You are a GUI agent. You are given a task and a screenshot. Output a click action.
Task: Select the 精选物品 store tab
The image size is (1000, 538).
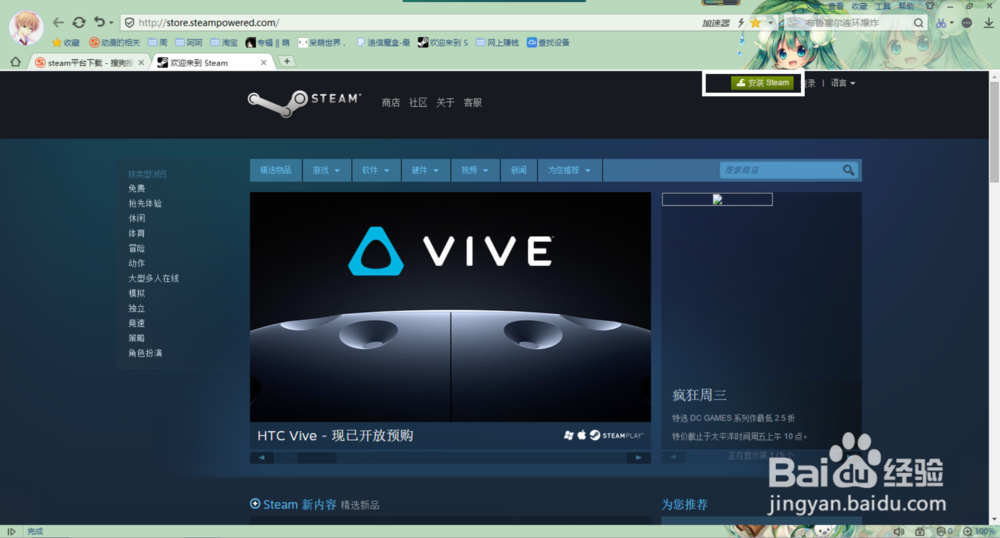coord(276,170)
